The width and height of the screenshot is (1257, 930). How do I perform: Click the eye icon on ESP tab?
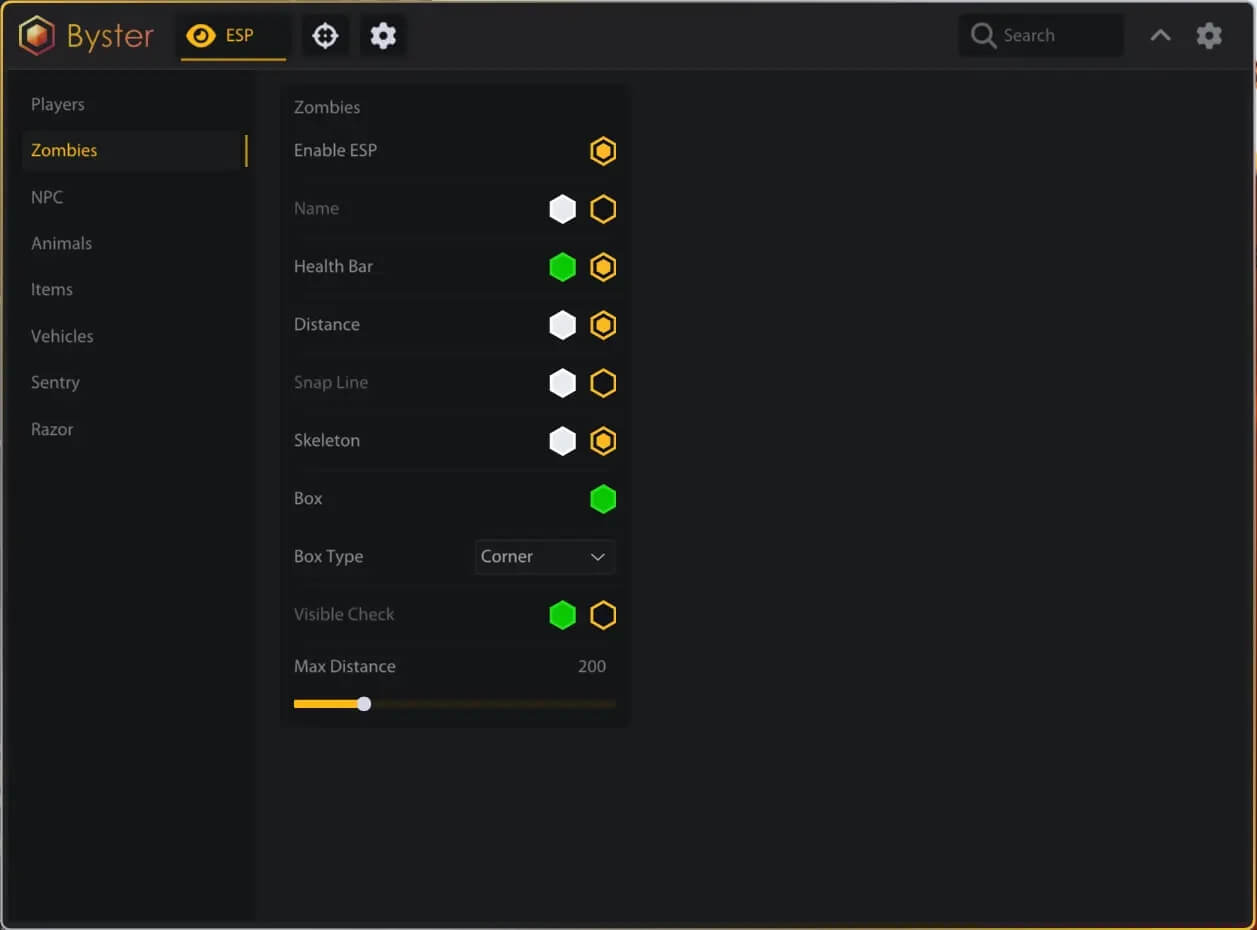201,36
